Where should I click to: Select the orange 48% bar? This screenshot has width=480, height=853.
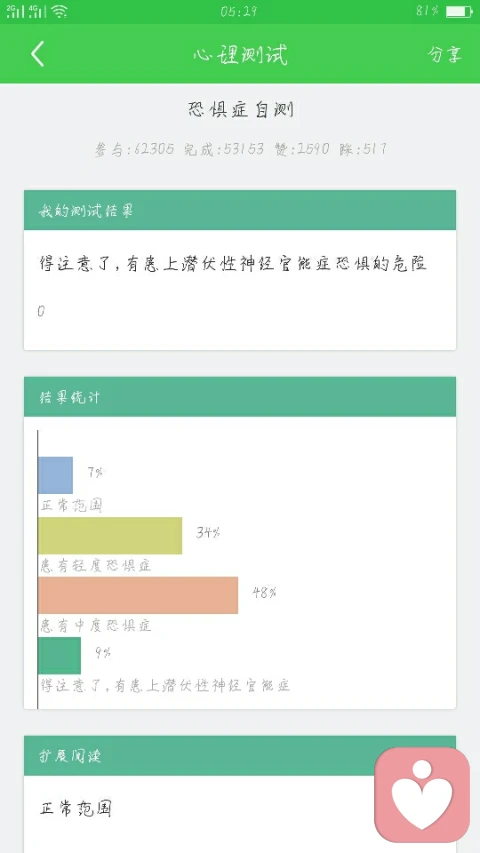138,595
